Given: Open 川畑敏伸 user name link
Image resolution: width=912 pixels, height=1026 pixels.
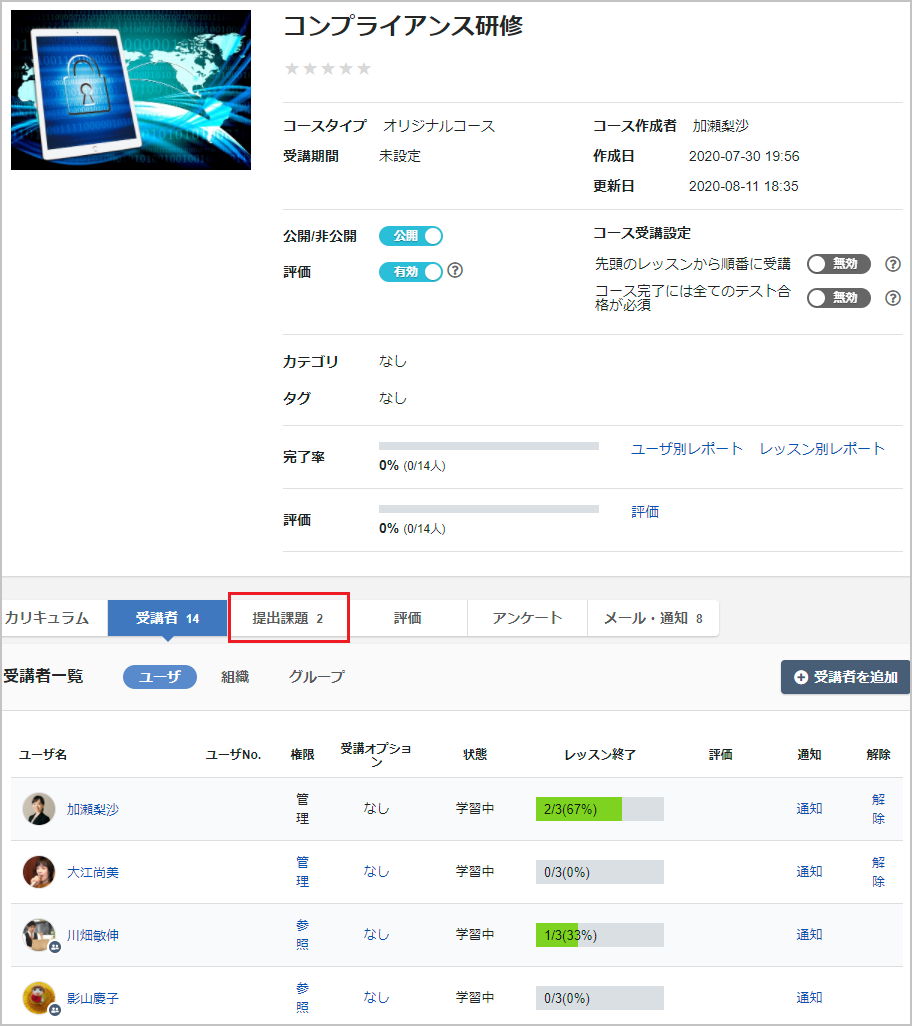Looking at the screenshot, I should (93, 935).
